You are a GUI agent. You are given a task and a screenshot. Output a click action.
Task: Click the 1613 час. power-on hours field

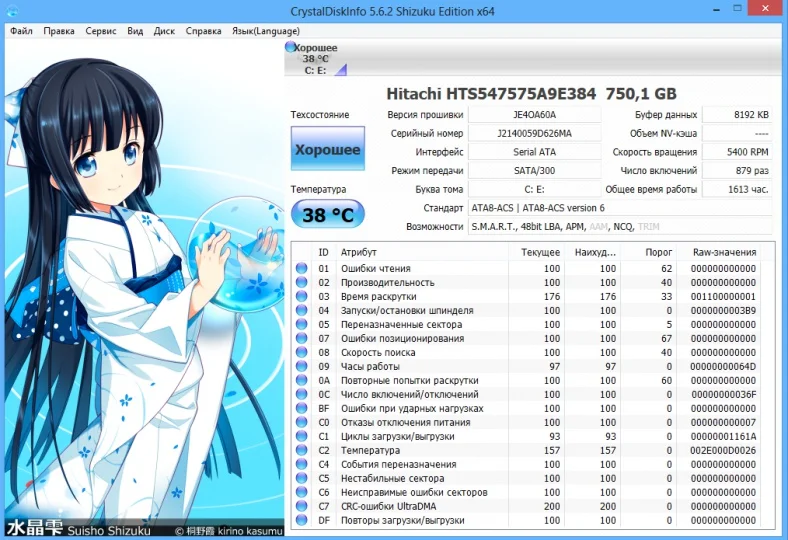[737, 189]
